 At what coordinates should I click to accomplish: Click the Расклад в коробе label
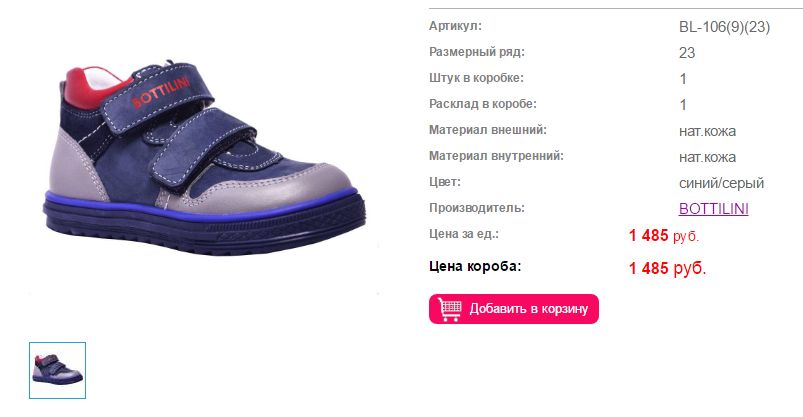482,104
